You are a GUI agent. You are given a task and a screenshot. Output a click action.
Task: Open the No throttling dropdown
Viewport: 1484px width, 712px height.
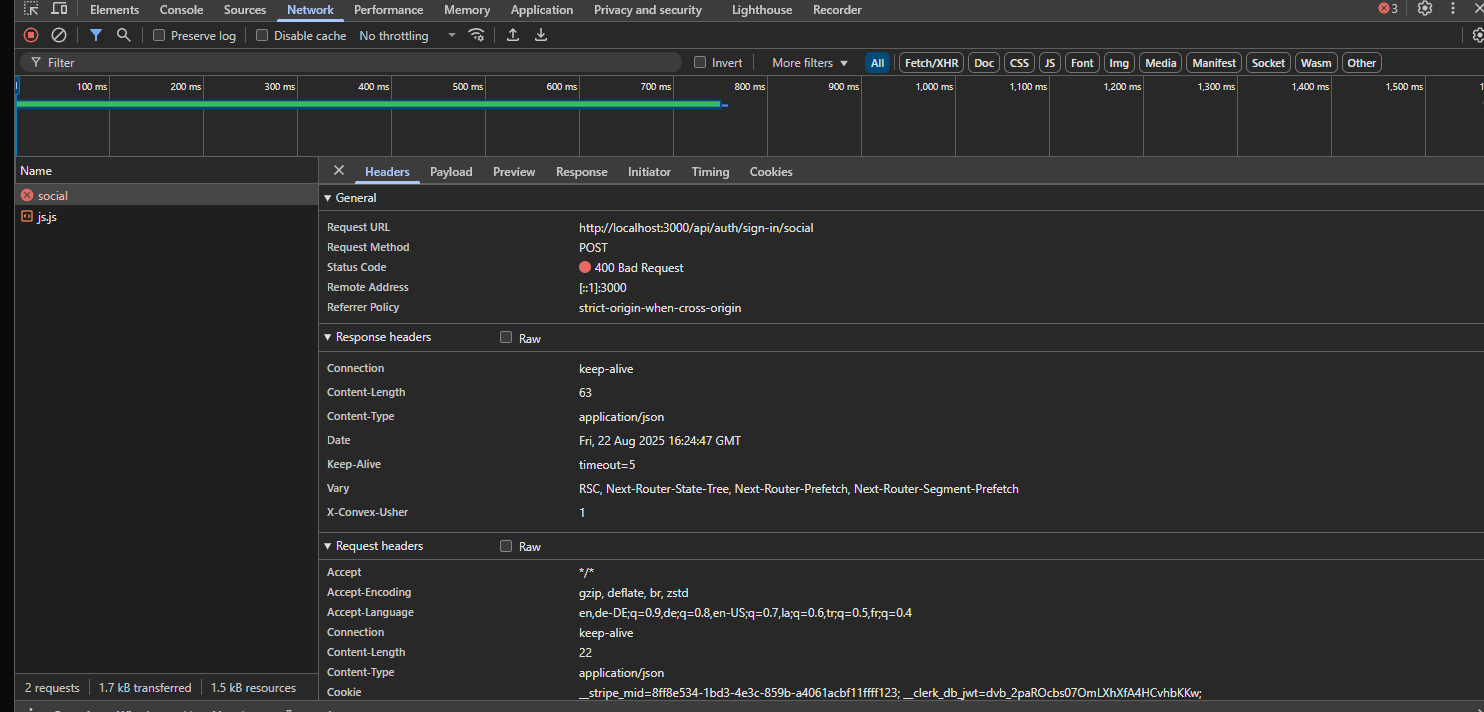(407, 36)
